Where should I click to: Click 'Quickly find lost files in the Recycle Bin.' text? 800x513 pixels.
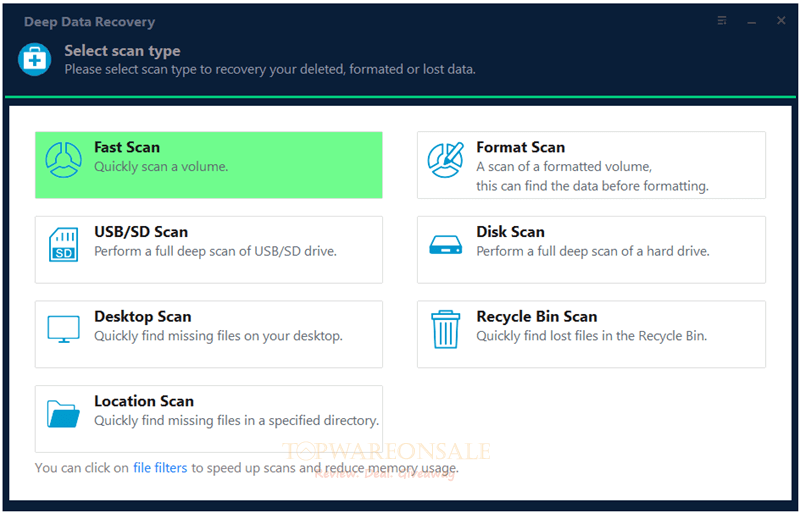592,336
